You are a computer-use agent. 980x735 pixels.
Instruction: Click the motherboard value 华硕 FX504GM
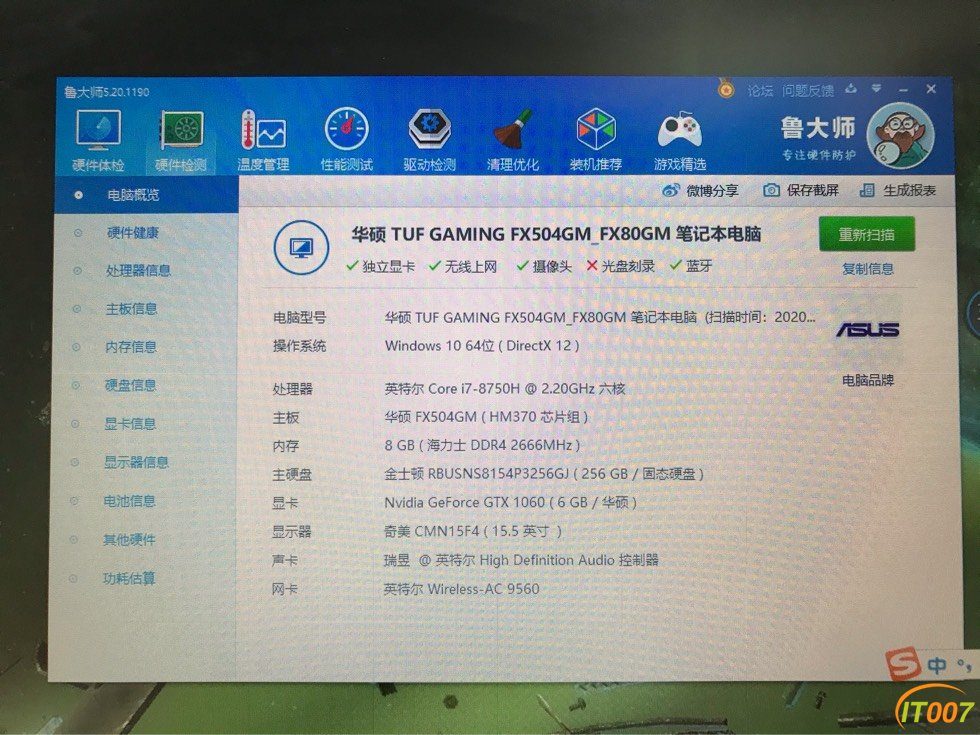tap(486, 417)
